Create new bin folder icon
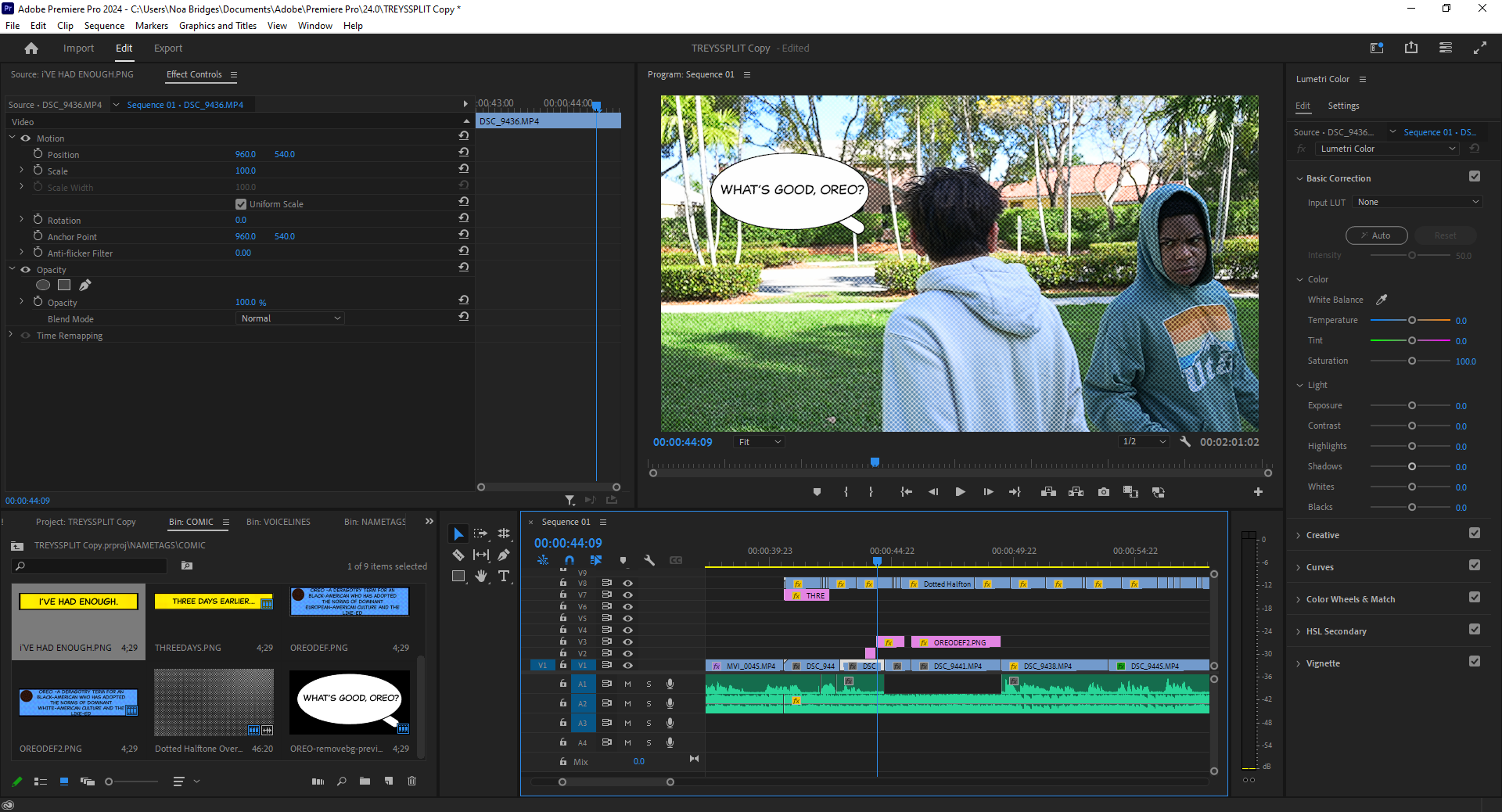 (x=365, y=781)
